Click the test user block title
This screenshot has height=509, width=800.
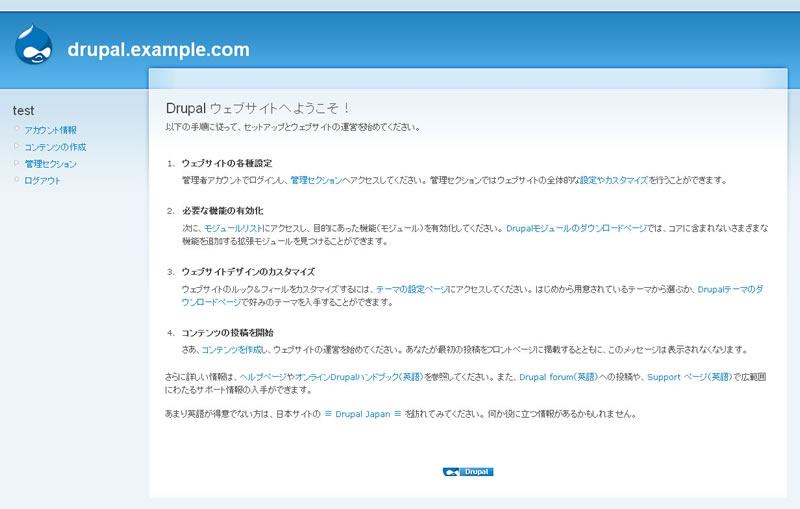[x=23, y=110]
